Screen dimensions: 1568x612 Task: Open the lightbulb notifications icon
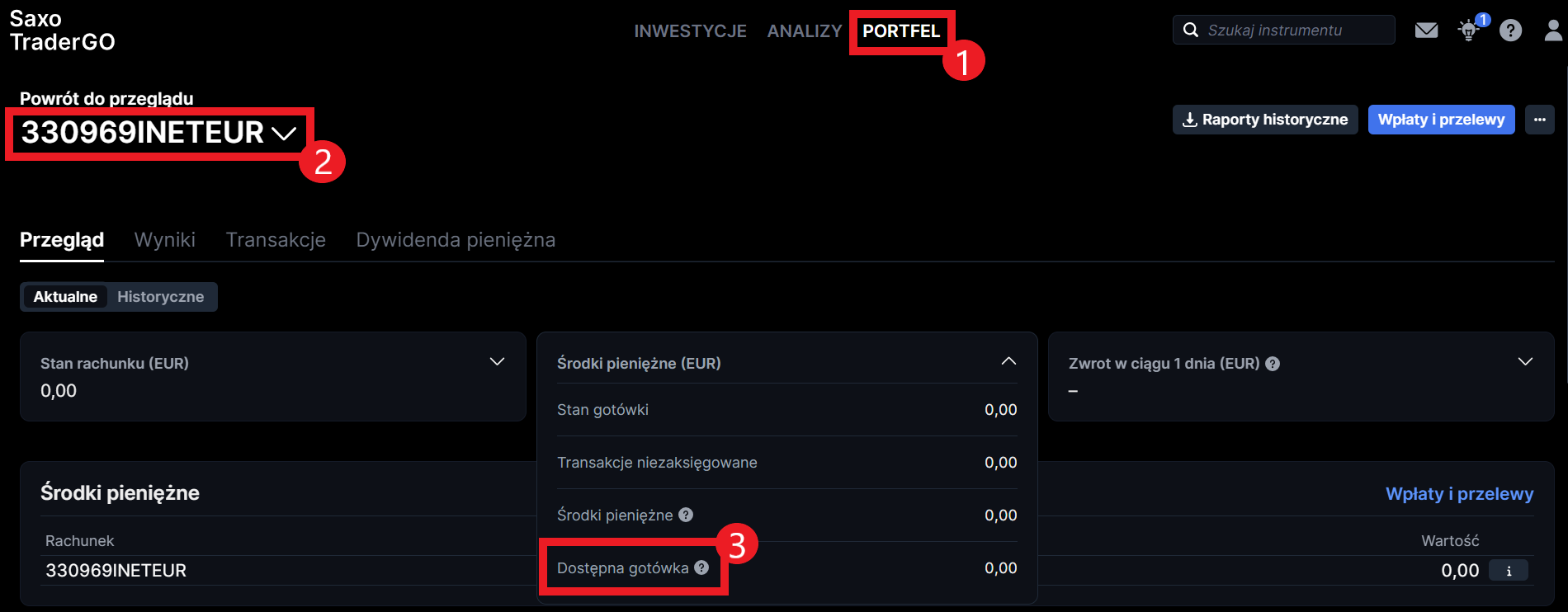pyautogui.click(x=1469, y=31)
